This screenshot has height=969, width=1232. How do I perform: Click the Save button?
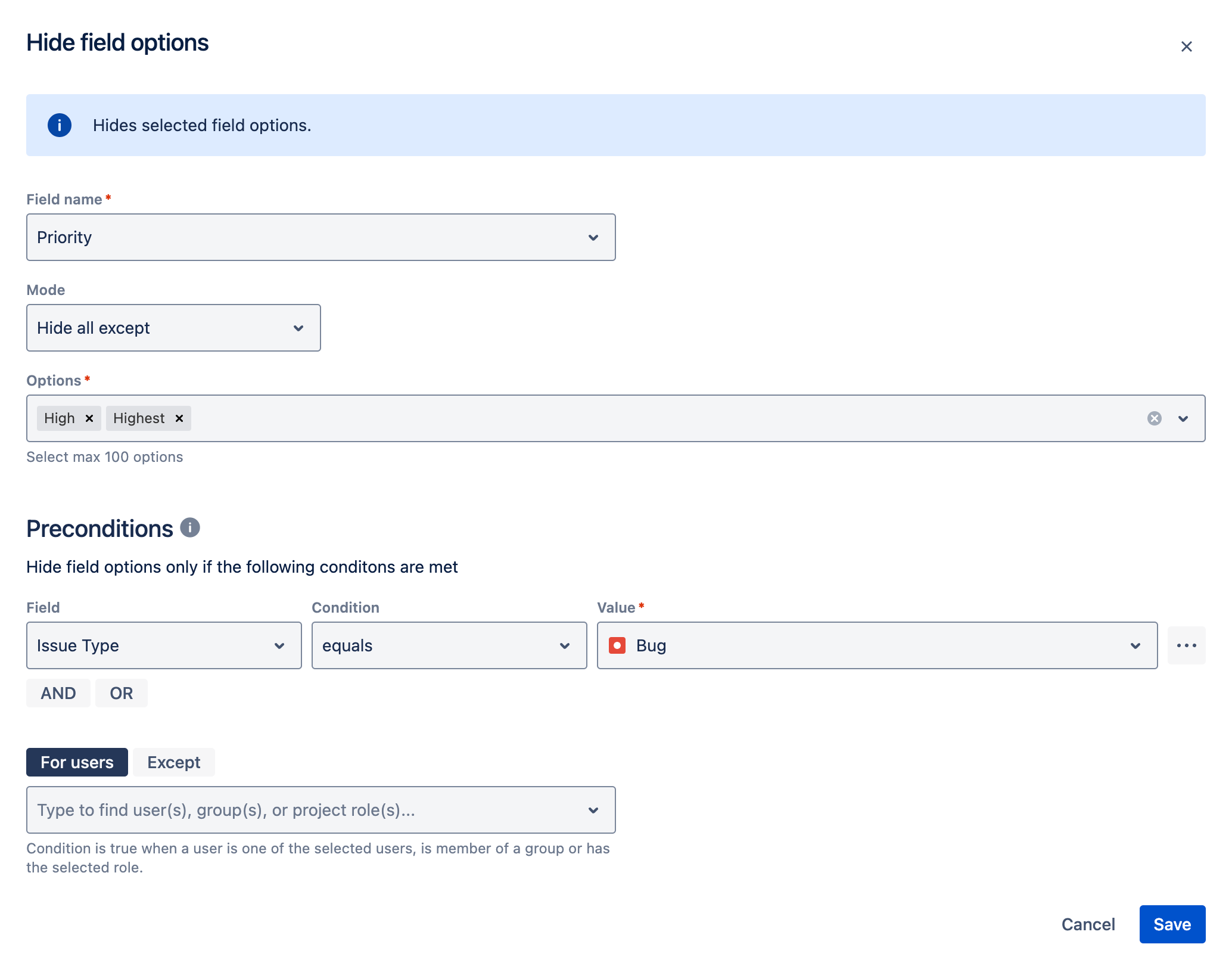pos(1172,924)
